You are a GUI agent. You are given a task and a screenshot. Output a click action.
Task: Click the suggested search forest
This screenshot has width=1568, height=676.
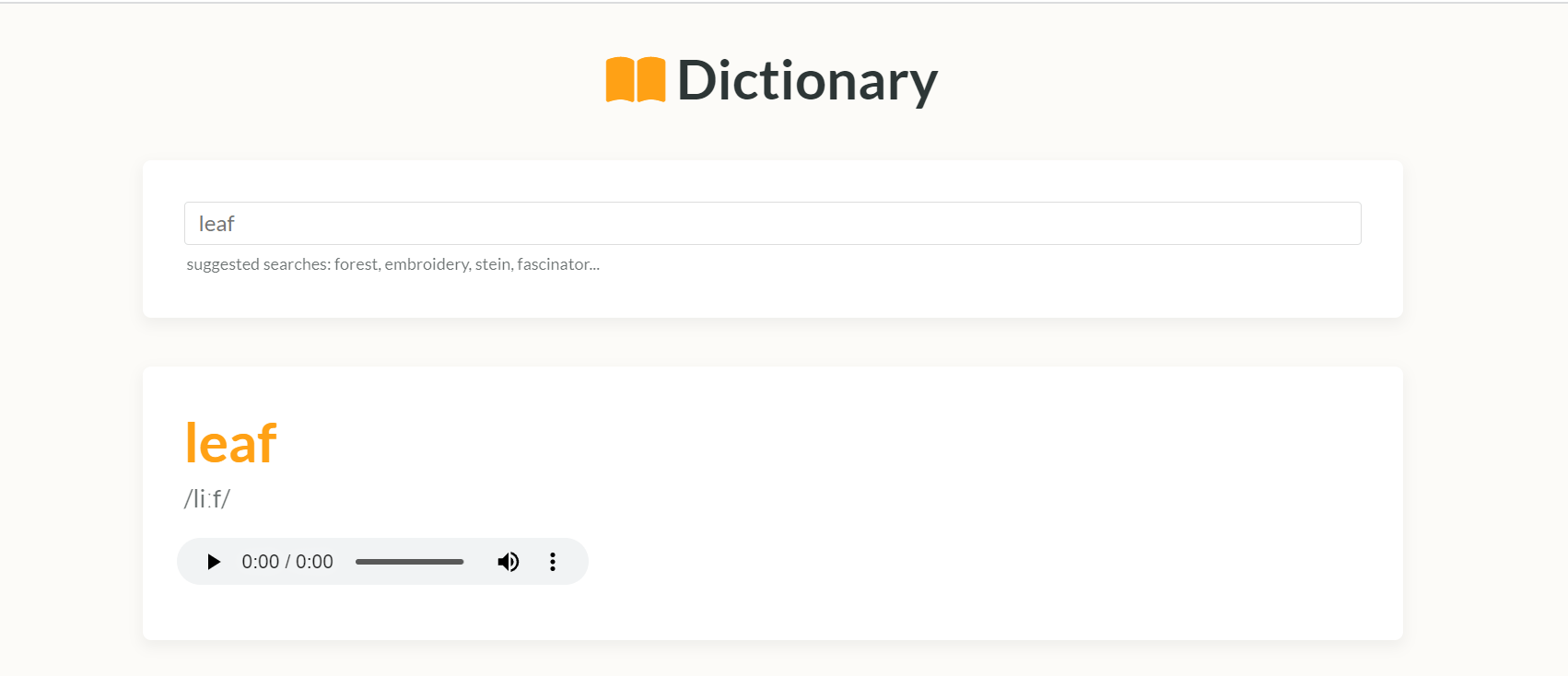[x=357, y=264]
